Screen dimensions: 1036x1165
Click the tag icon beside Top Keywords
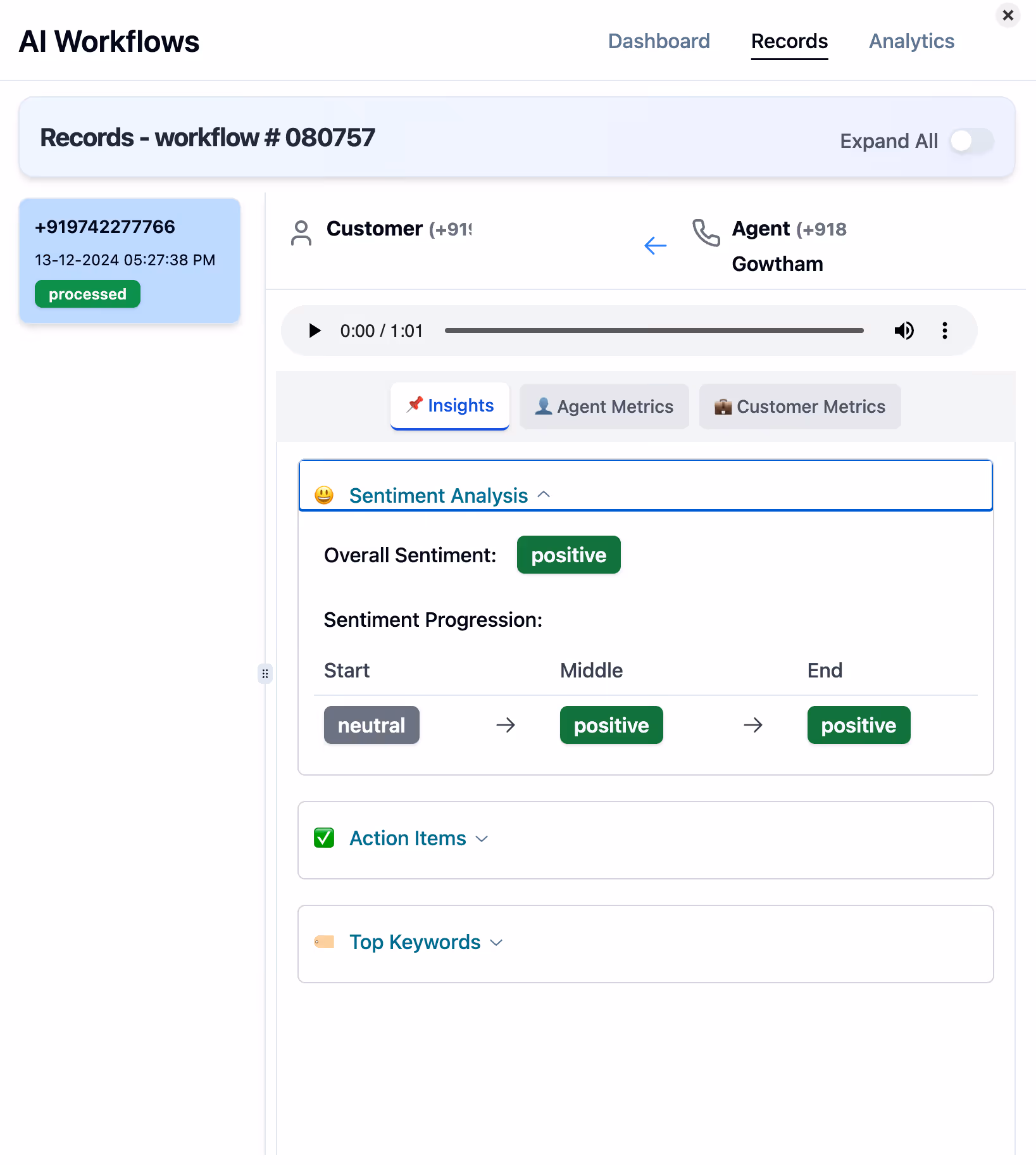(x=325, y=941)
